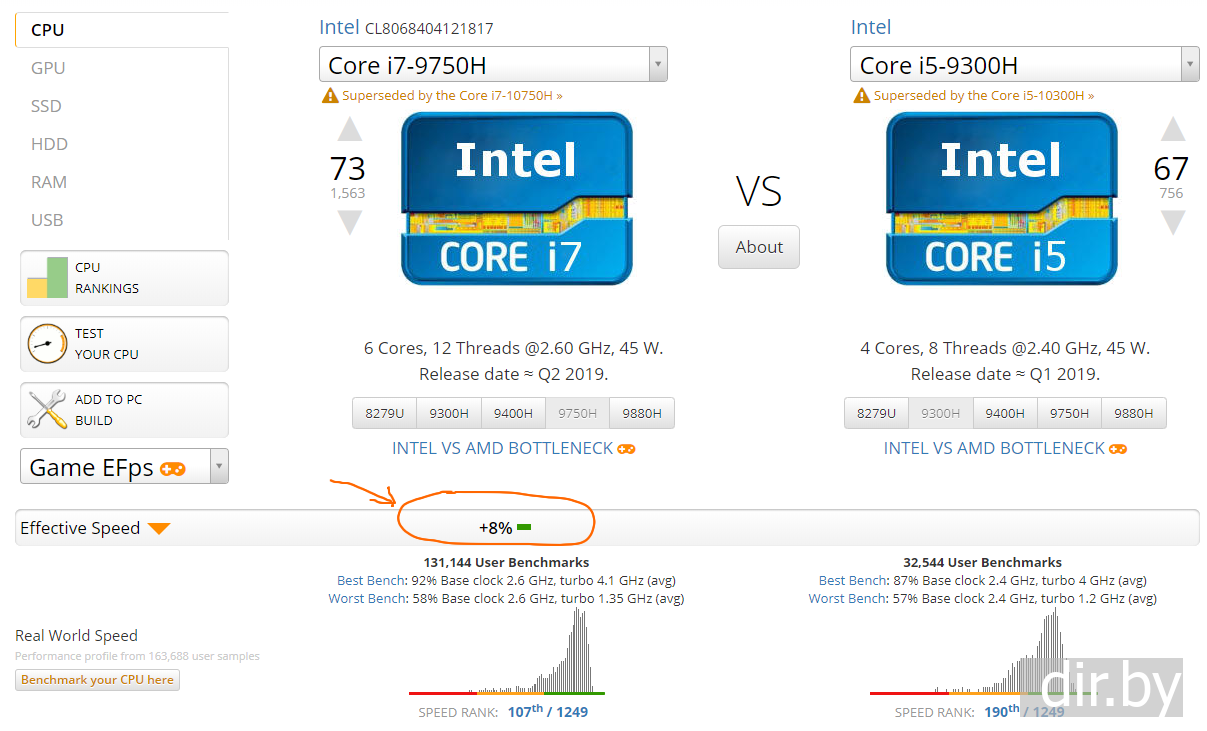Expand the Game EFps dropdown
Screen dimensions: 1207x731
pos(220,467)
